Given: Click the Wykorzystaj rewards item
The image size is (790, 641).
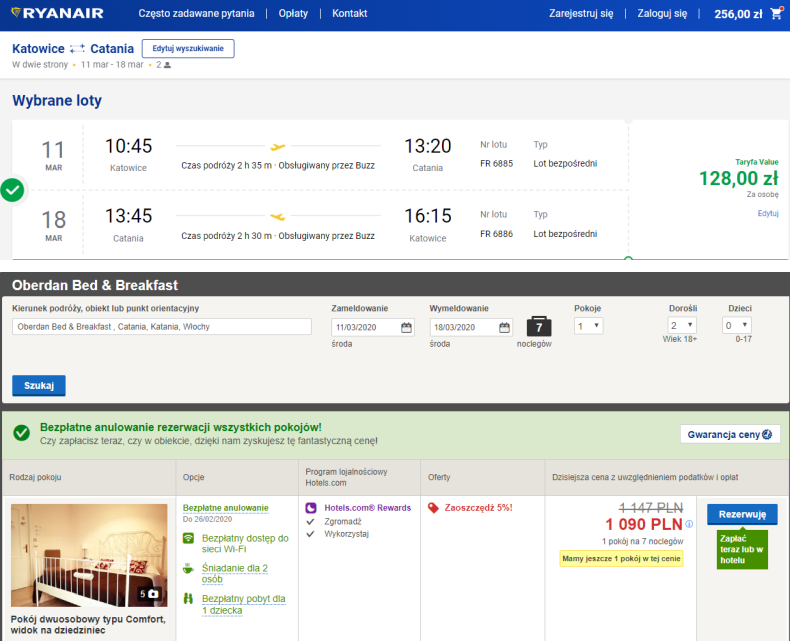Looking at the screenshot, I should (347, 534).
